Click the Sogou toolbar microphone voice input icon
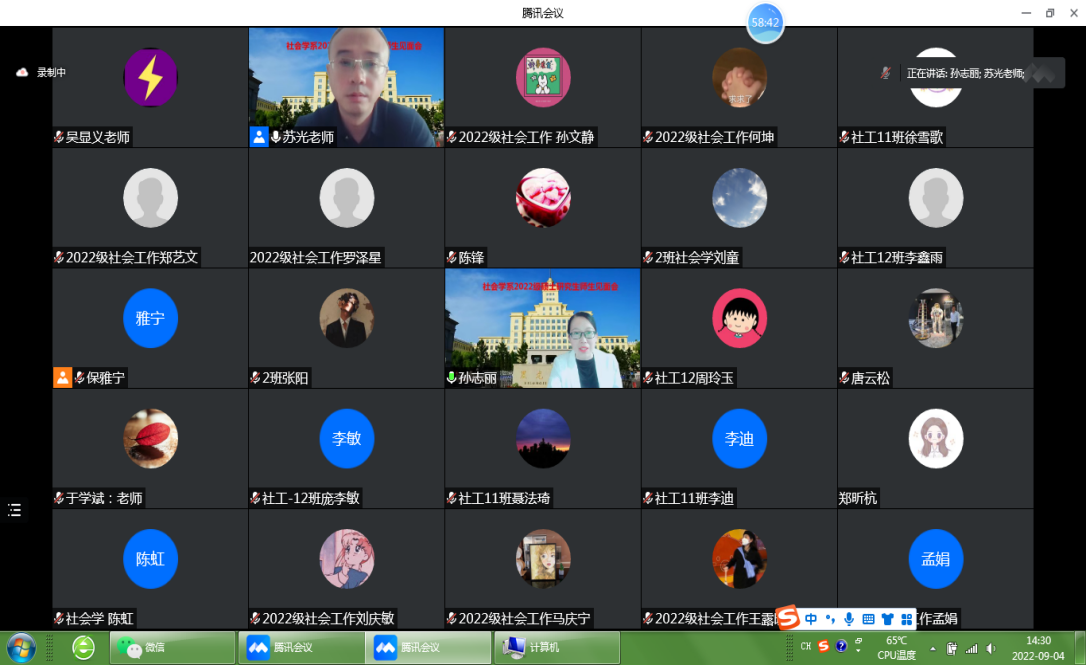1086x665 pixels. click(x=849, y=619)
